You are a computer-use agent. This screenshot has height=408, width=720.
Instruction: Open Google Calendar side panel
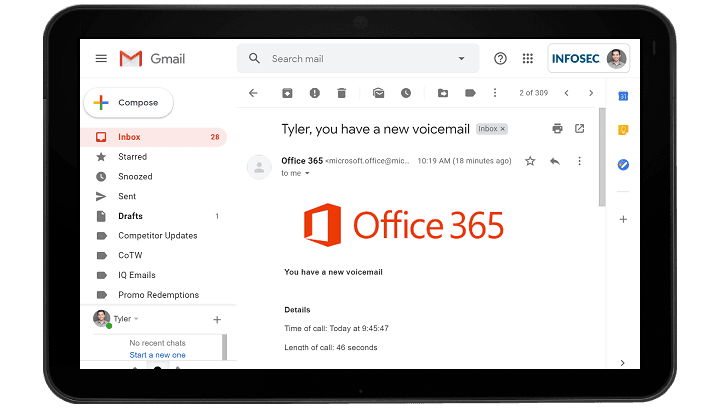(623, 96)
